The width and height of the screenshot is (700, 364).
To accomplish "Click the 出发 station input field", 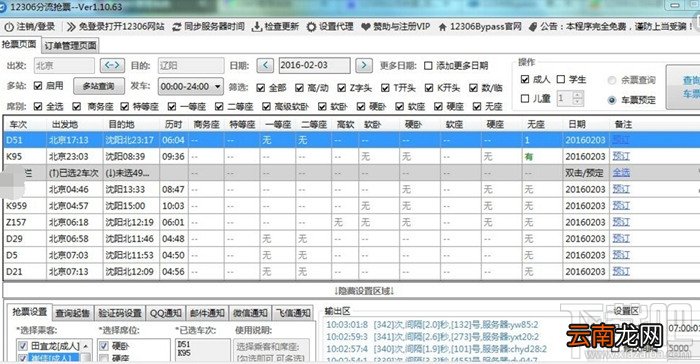I will click(x=64, y=66).
